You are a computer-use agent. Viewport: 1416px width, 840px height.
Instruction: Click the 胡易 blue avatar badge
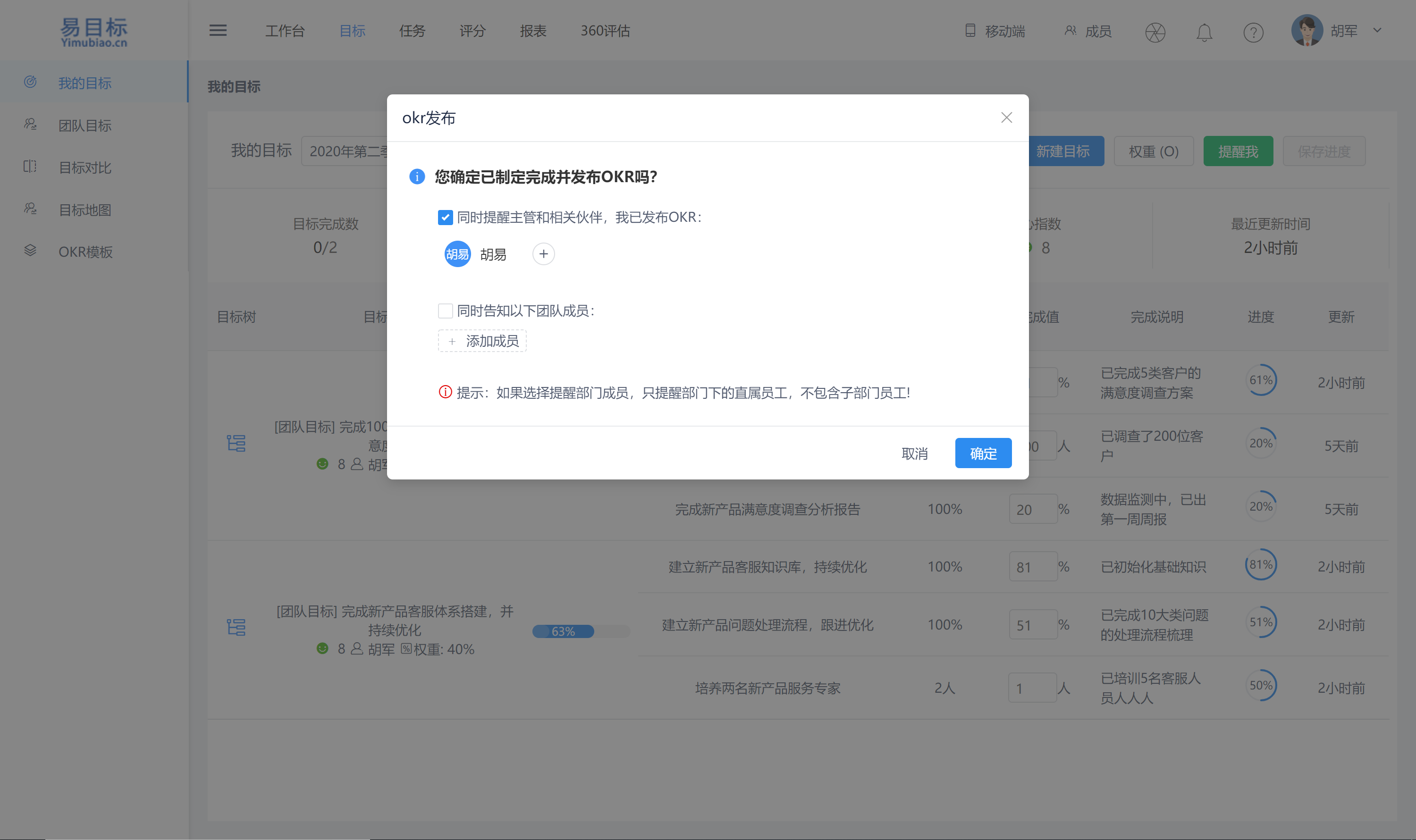[457, 254]
